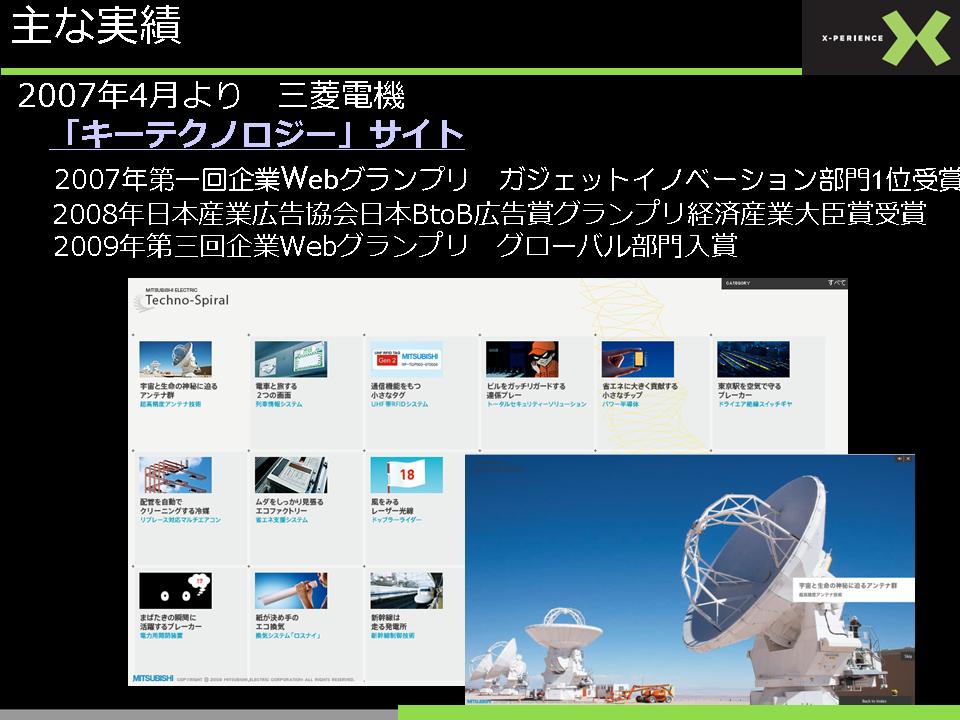Click the Tokyo station night rails thumbnail
Screen dimensions: 960x720
[754, 359]
